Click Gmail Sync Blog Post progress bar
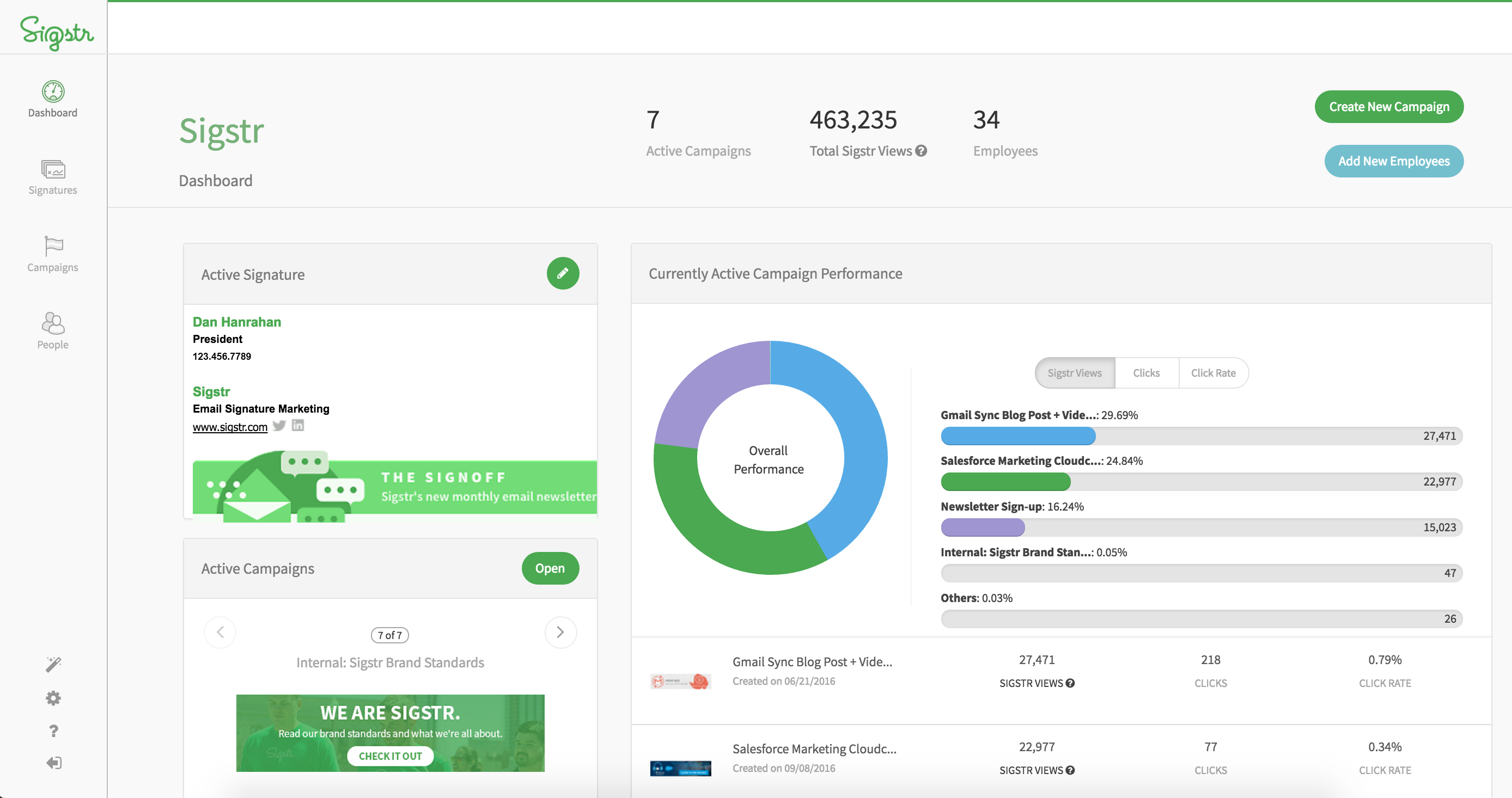 click(1201, 436)
